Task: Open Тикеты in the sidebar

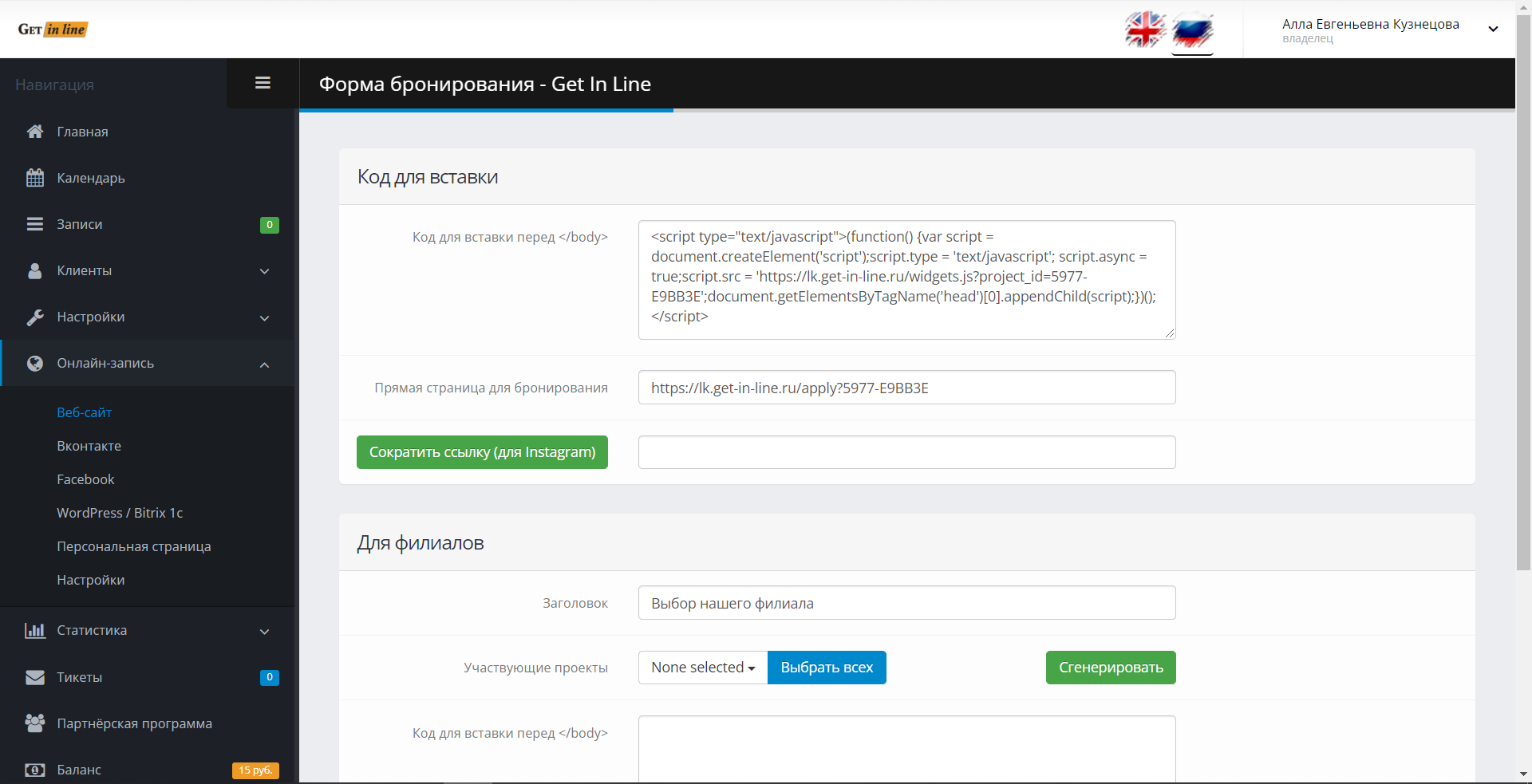Action: (80, 677)
